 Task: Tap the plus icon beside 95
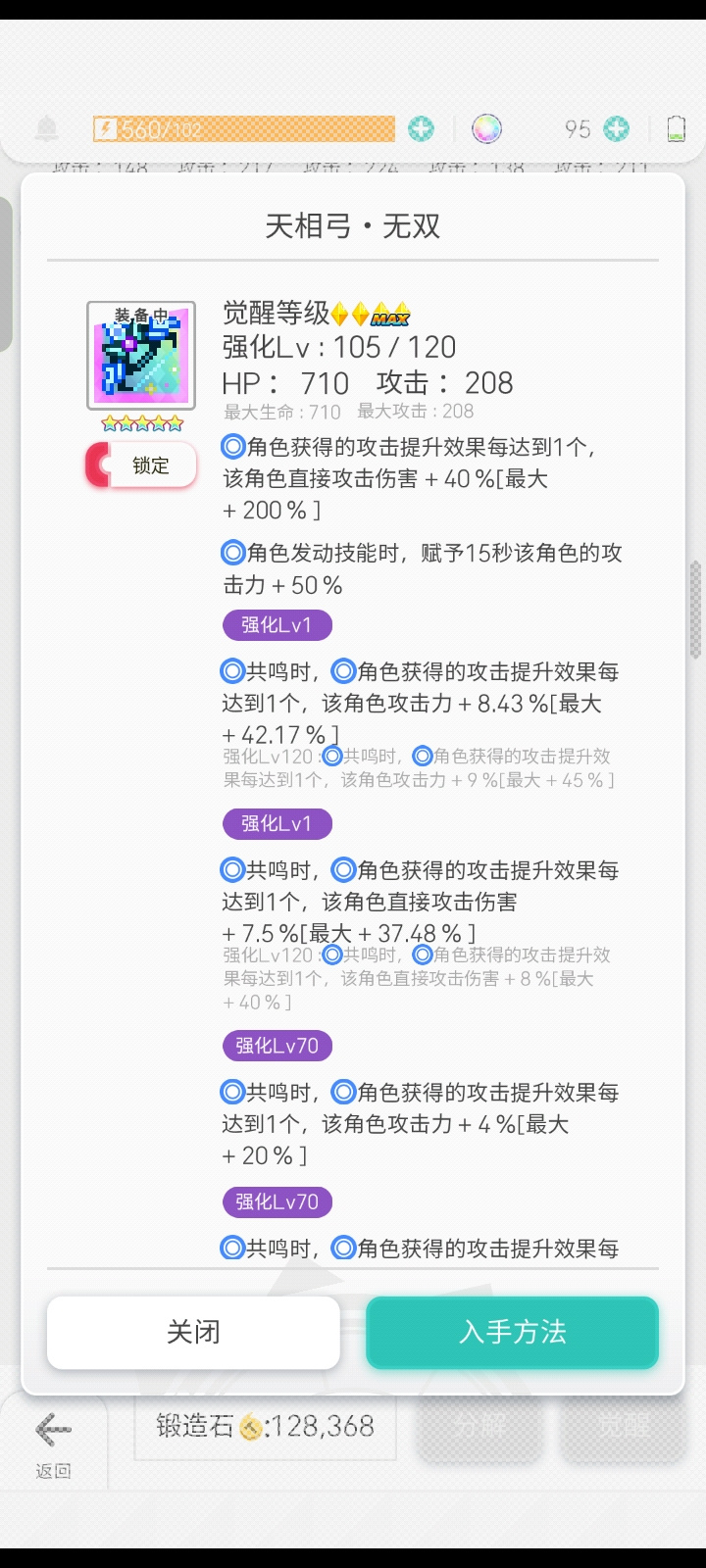(x=617, y=128)
